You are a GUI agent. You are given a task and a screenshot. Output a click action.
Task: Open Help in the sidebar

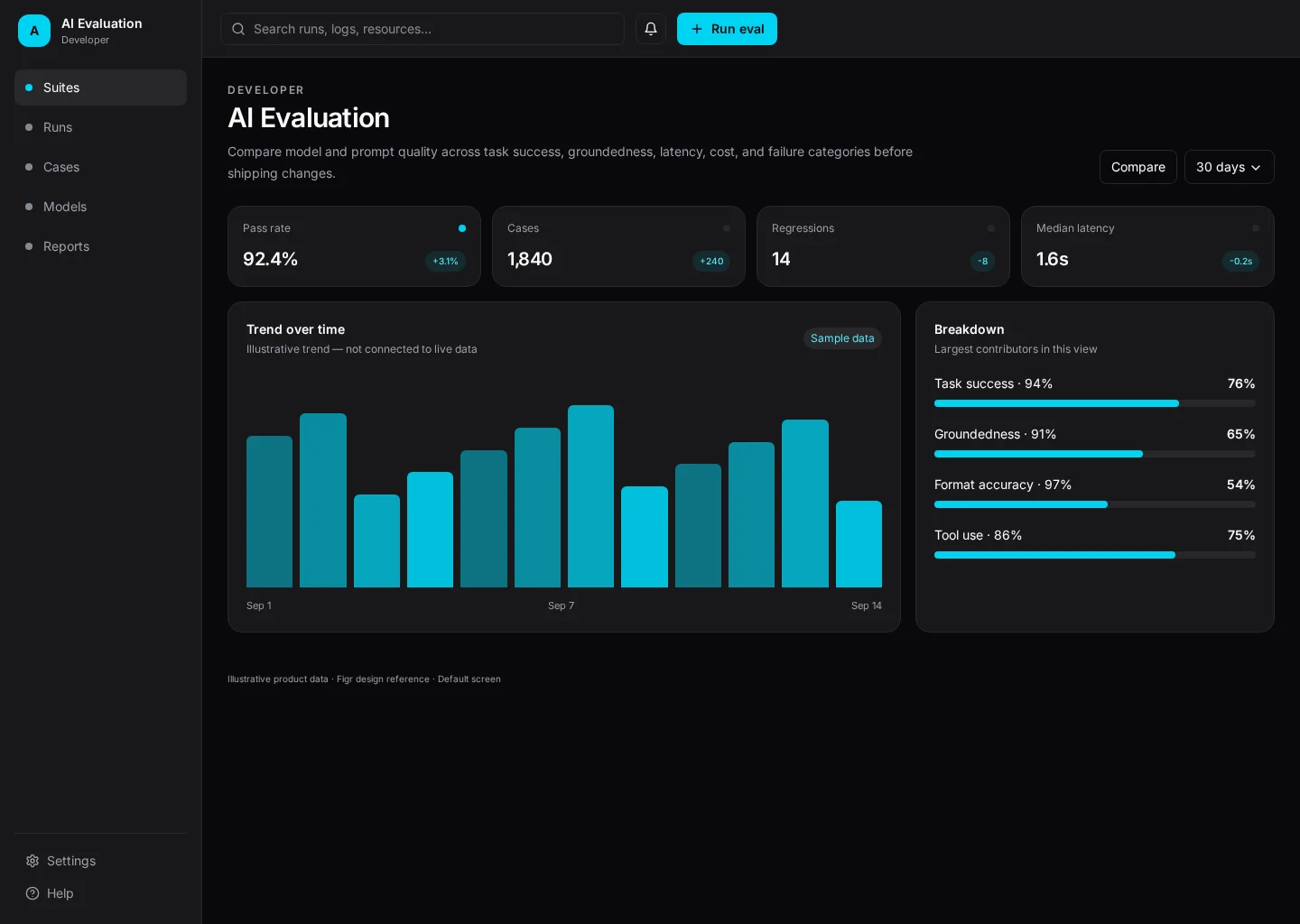point(100,893)
